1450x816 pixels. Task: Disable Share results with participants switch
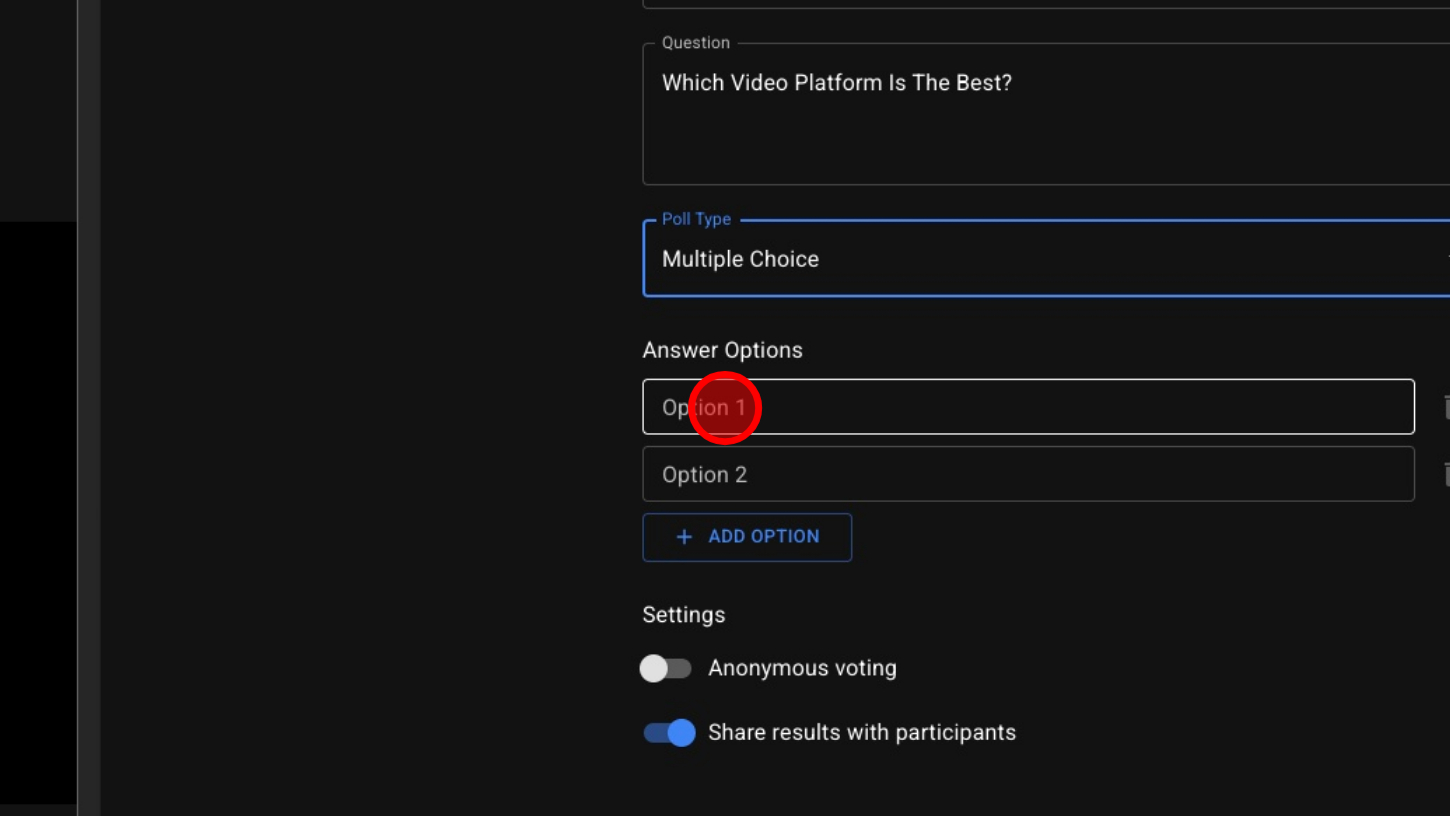pos(669,733)
